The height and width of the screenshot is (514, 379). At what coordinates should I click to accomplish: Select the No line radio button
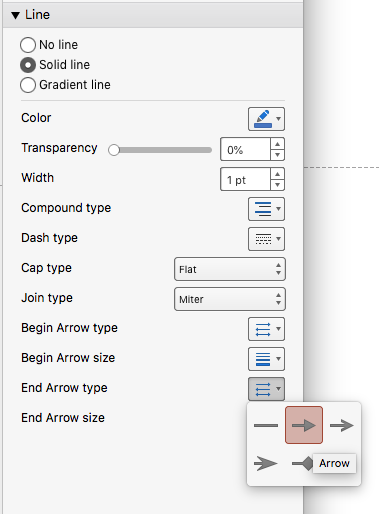[28, 45]
